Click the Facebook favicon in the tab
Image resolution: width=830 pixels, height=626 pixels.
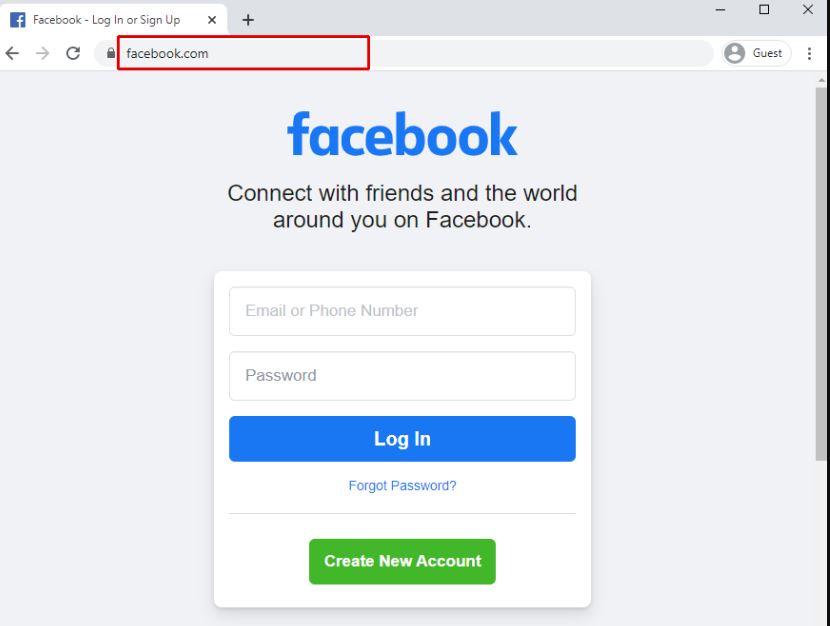[18, 20]
